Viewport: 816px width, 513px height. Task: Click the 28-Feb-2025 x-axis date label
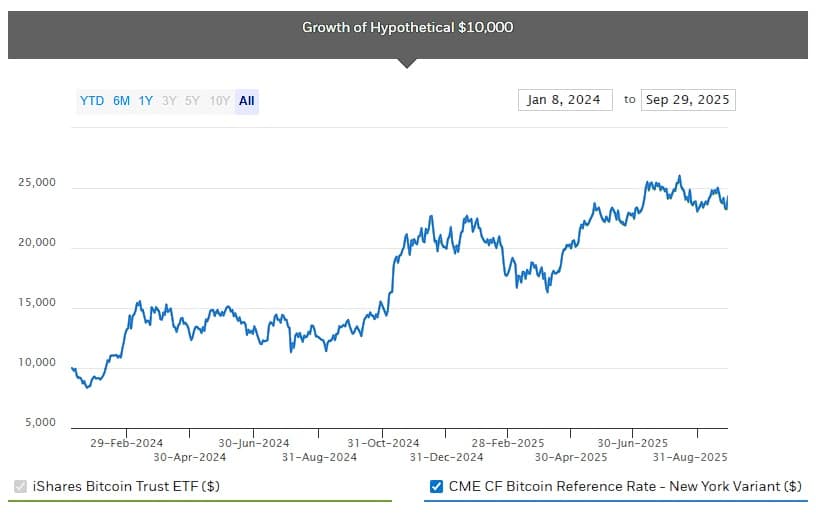(510, 442)
